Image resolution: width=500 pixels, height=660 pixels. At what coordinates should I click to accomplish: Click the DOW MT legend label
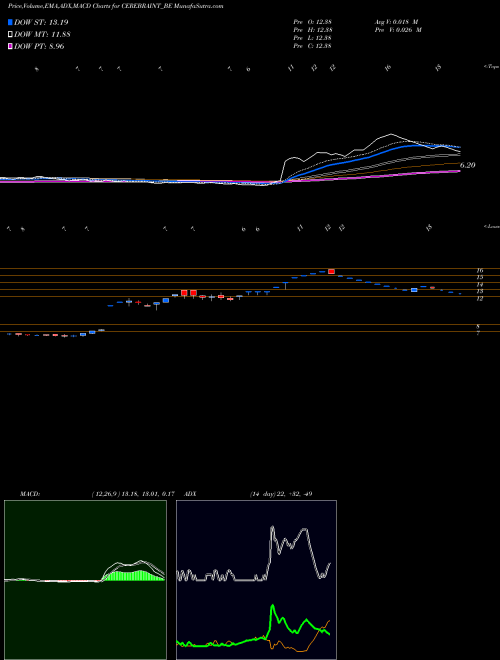coord(42,35)
